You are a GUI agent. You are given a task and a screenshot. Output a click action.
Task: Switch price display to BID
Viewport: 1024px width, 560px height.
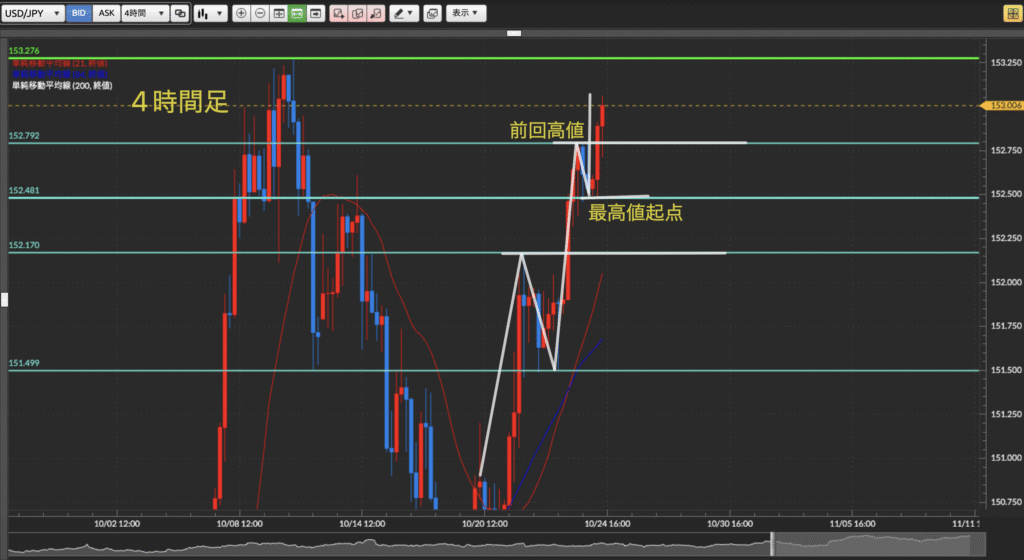tap(80, 14)
